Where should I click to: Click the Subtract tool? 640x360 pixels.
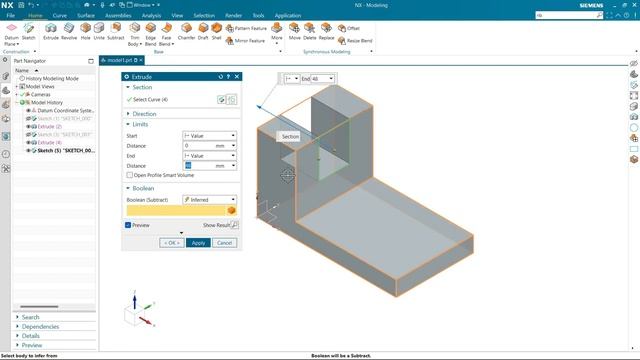116,31
